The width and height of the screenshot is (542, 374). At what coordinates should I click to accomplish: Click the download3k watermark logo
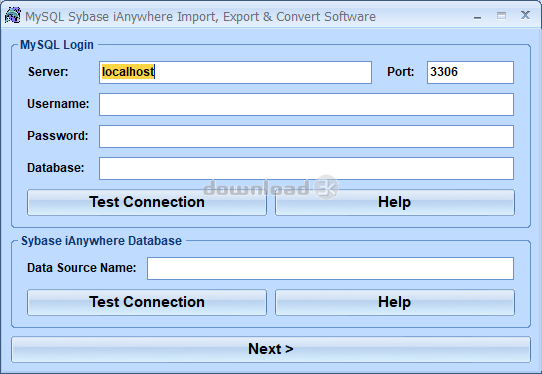point(271,188)
